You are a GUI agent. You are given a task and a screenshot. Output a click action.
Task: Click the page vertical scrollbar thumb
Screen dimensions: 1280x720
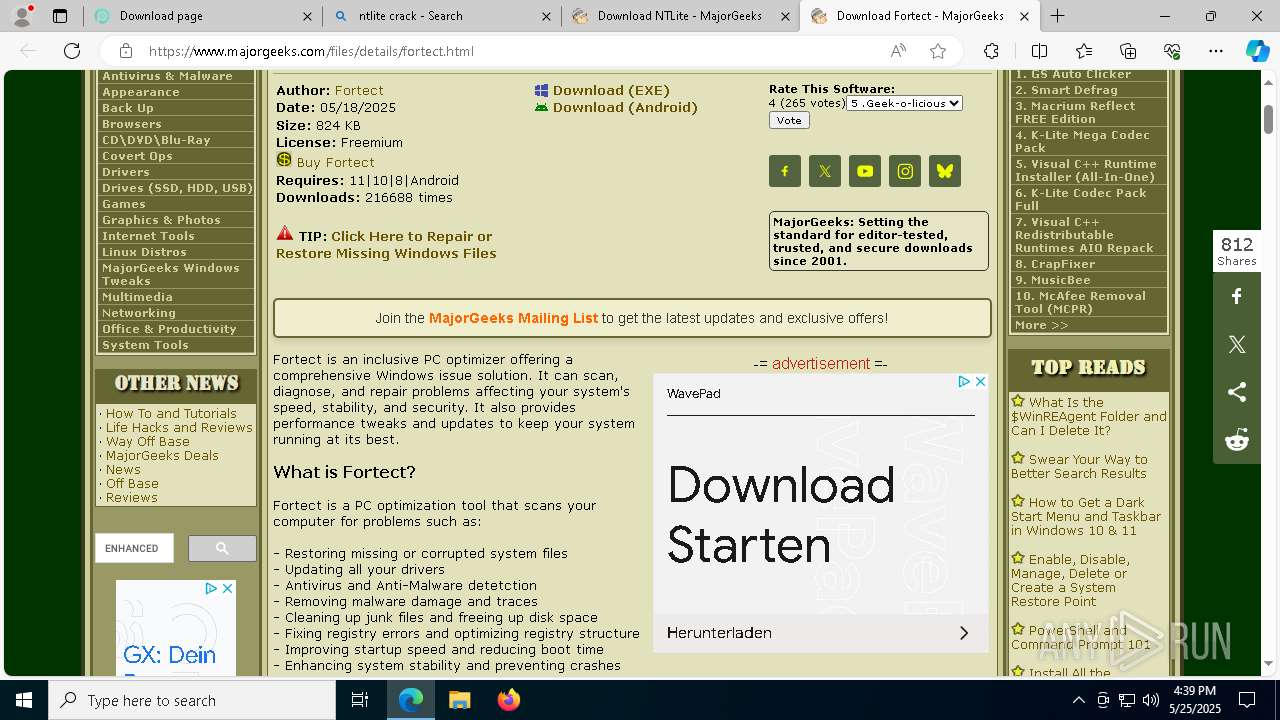coord(1269,118)
